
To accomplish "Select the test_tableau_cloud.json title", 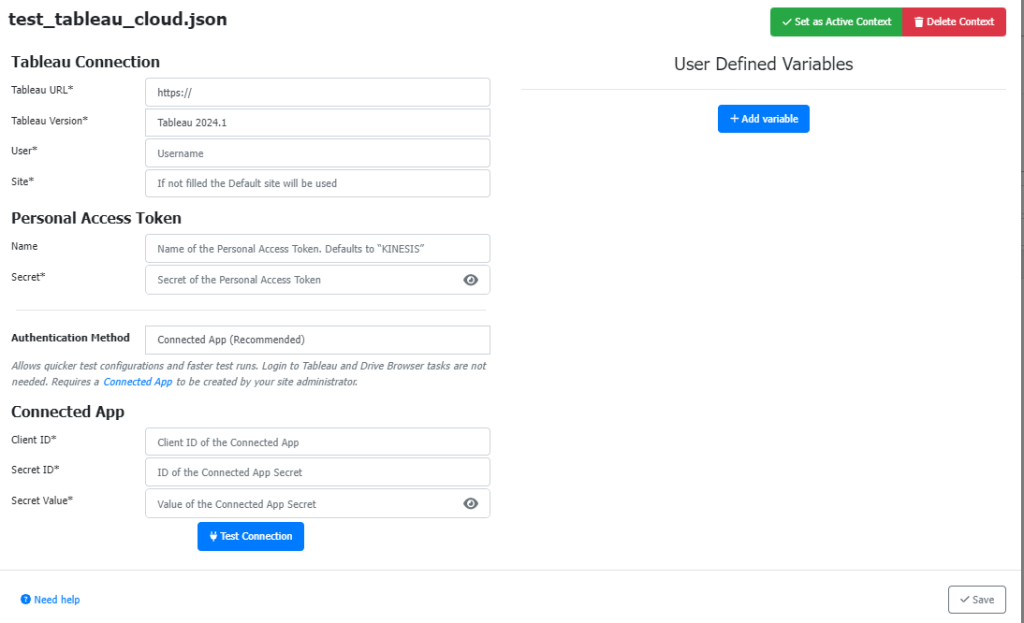I will [118, 20].
